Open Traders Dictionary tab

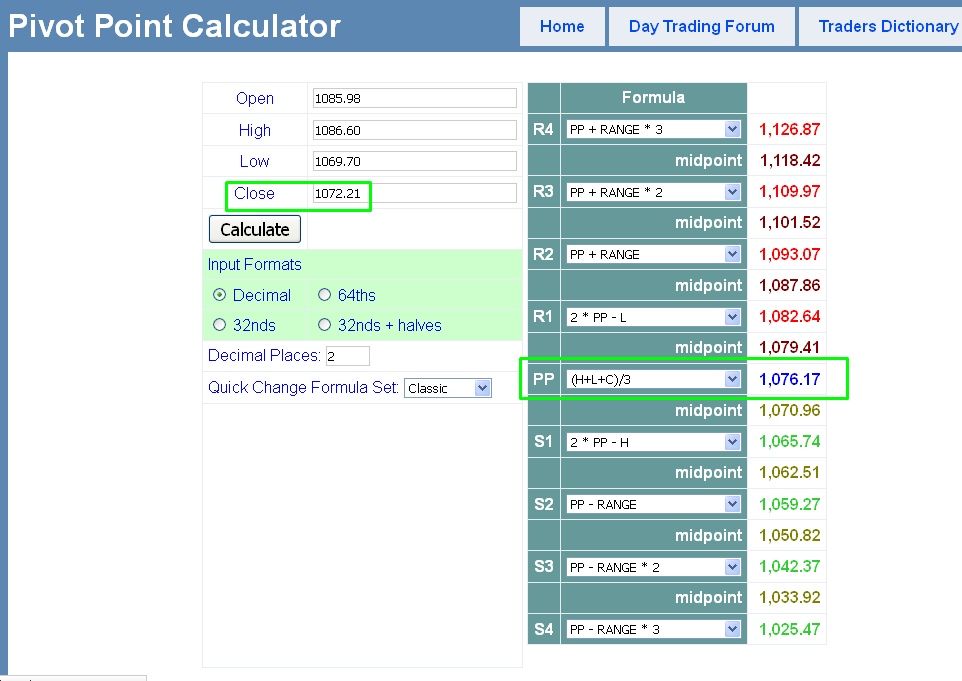[x=881, y=26]
